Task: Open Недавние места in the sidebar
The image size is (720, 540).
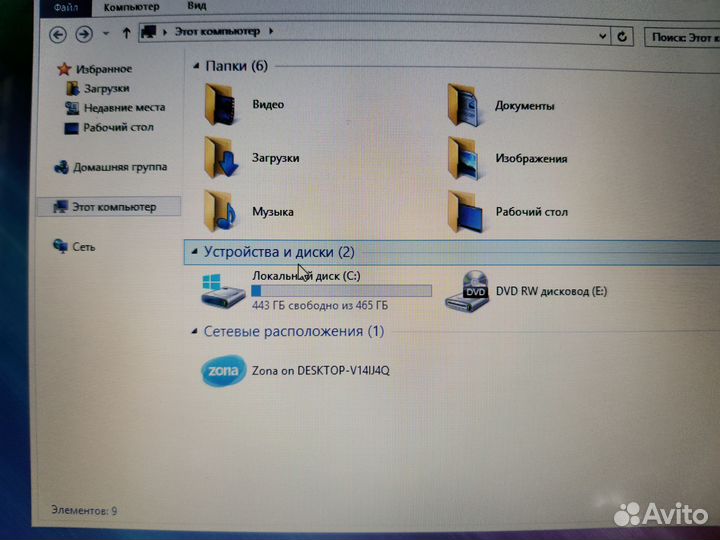Action: pyautogui.click(x=124, y=107)
